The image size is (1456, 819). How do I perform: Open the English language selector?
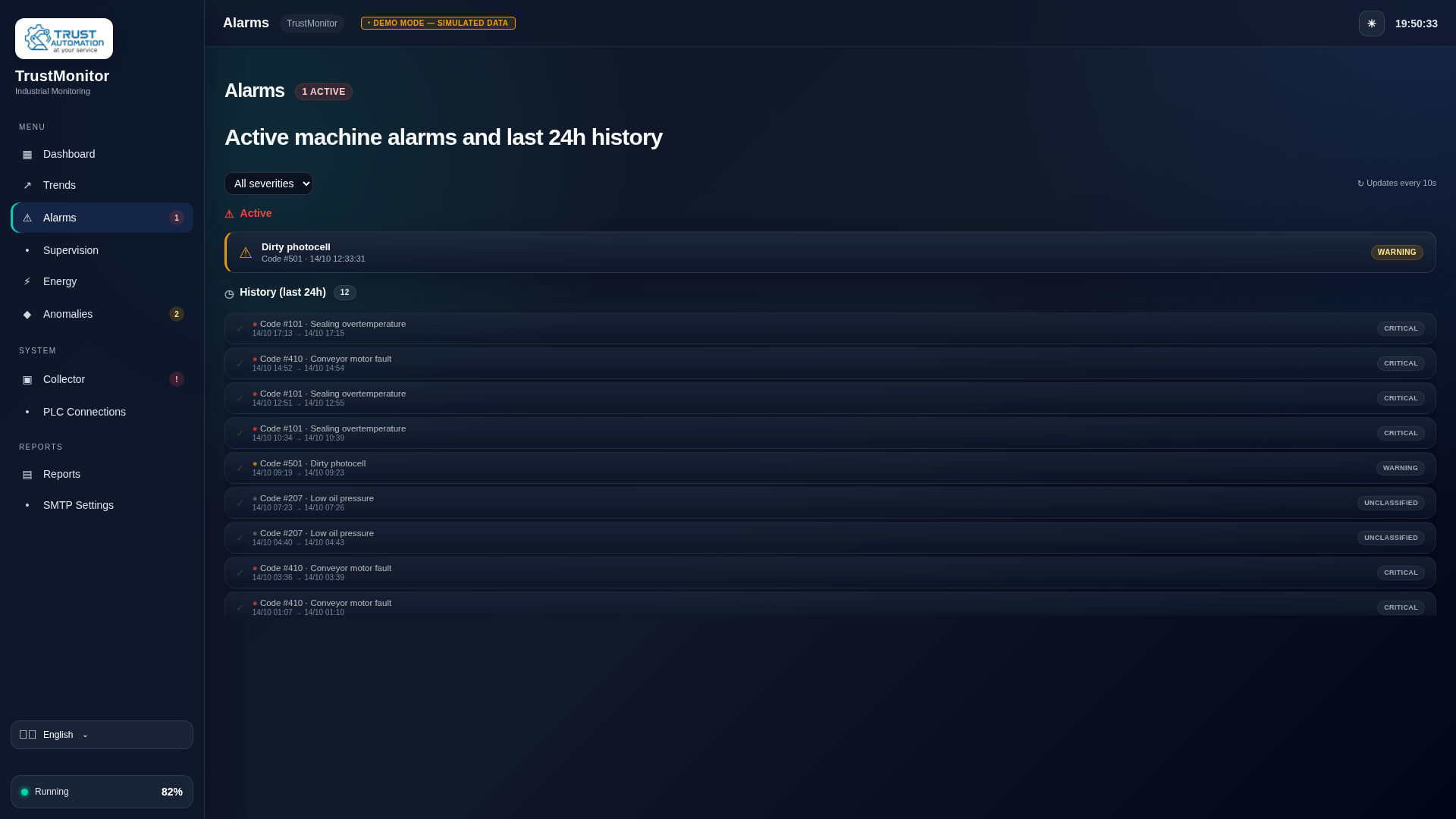[x=102, y=735]
